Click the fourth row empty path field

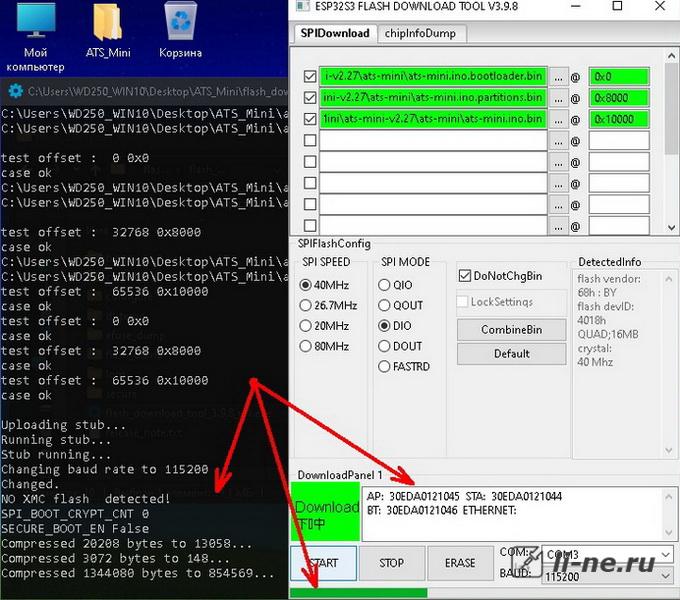tap(433, 140)
